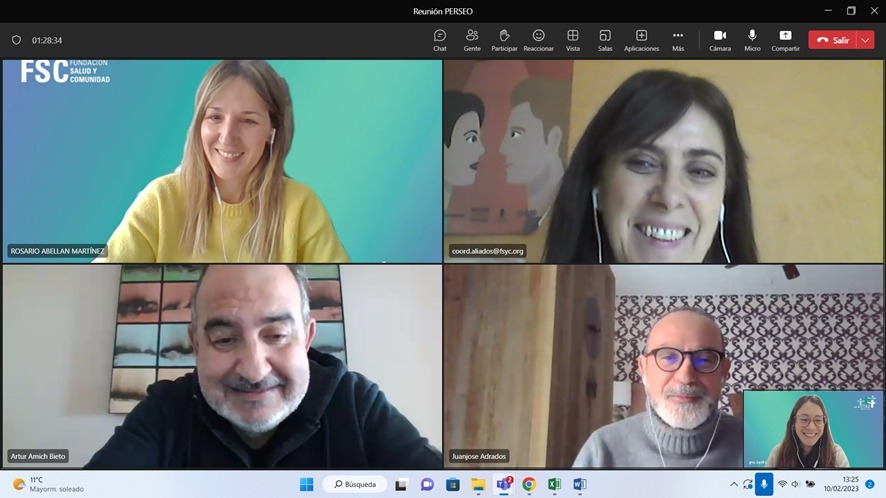Click the Juanjose Adrados name label
The height and width of the screenshot is (498, 886).
coord(479,456)
